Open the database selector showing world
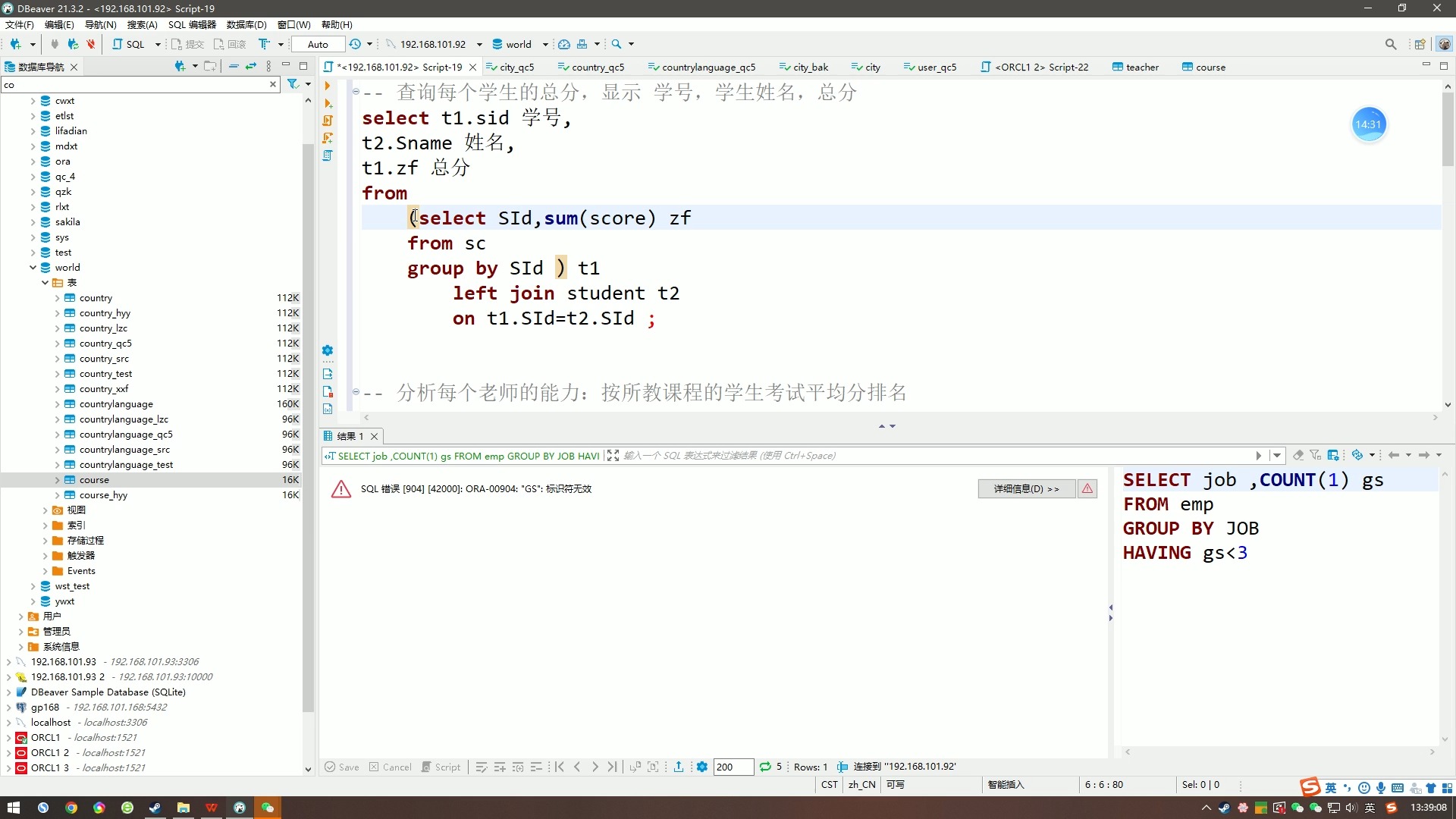The width and height of the screenshot is (1456, 819). [520, 44]
